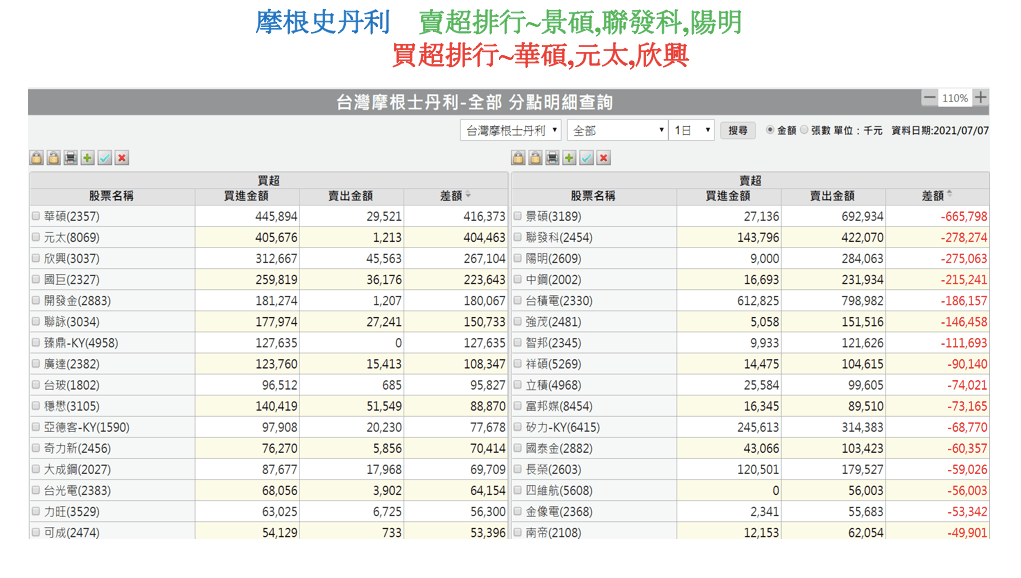The height and width of the screenshot is (578, 1021).
Task: Click the red X icon above the 買超 table
Action: (x=122, y=158)
